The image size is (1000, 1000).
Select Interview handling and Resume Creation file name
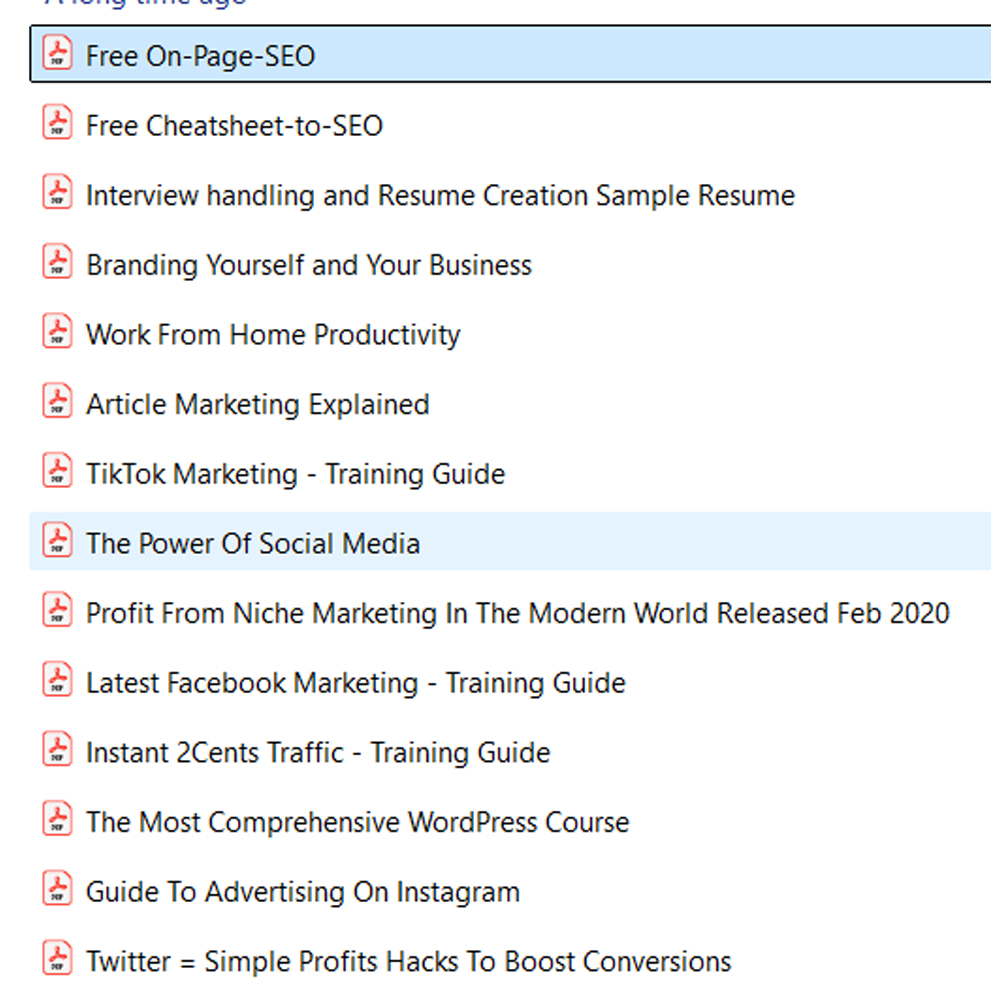point(440,195)
